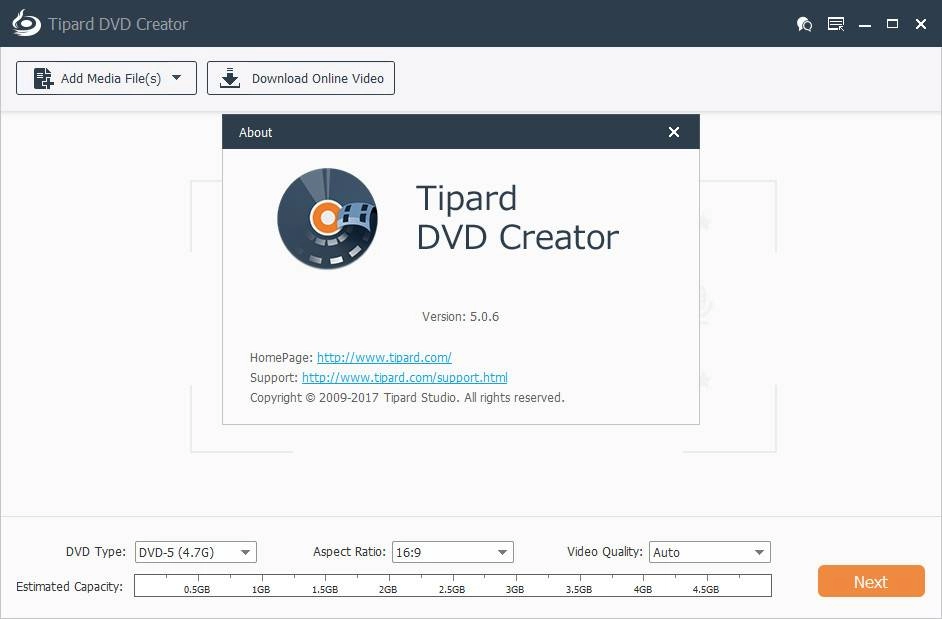Click the DVD Type label
The width and height of the screenshot is (942, 619).
click(x=96, y=552)
